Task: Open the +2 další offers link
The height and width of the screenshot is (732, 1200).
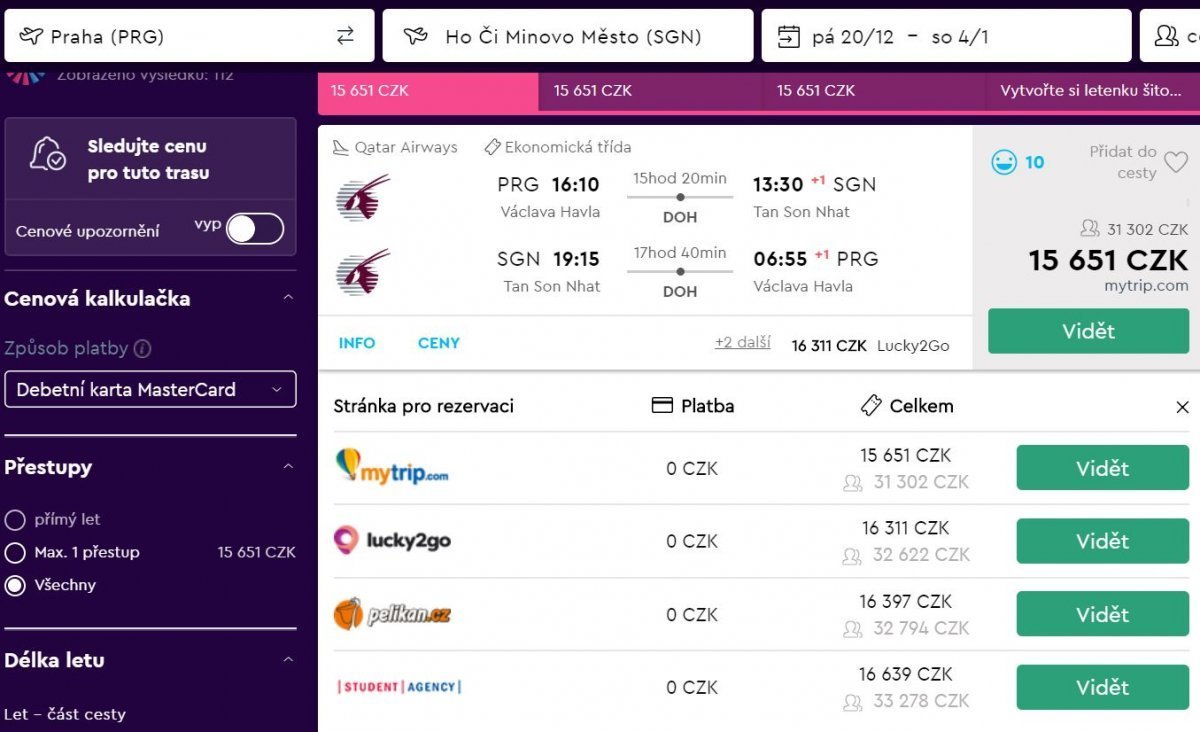Action: 742,342
